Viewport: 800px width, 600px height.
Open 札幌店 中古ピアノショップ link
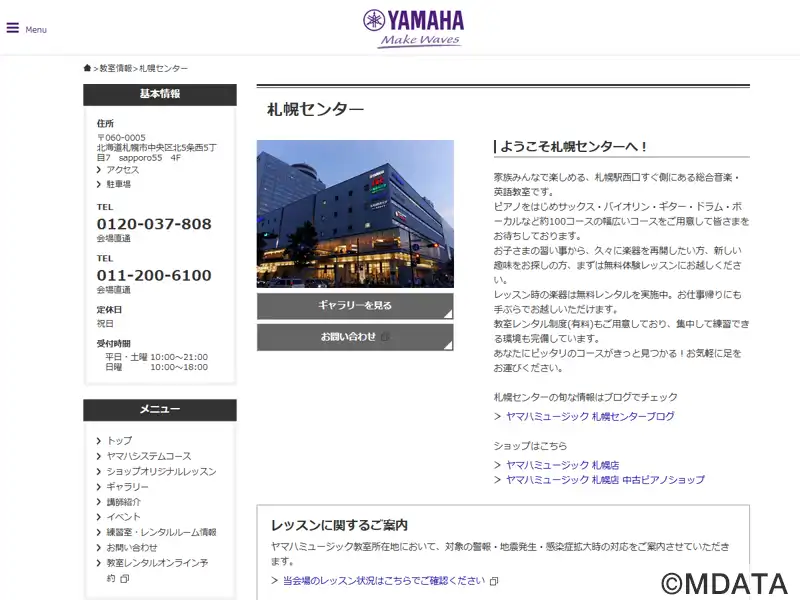[605, 480]
